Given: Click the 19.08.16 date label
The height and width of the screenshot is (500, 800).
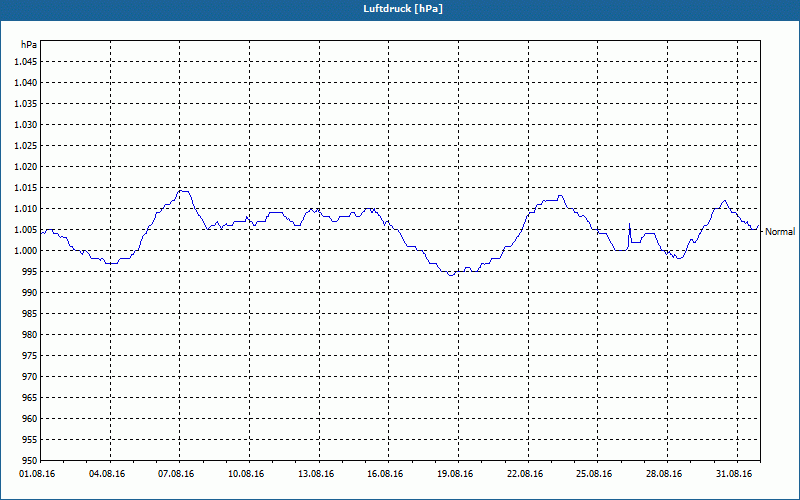Looking at the screenshot, I should 455,474.
